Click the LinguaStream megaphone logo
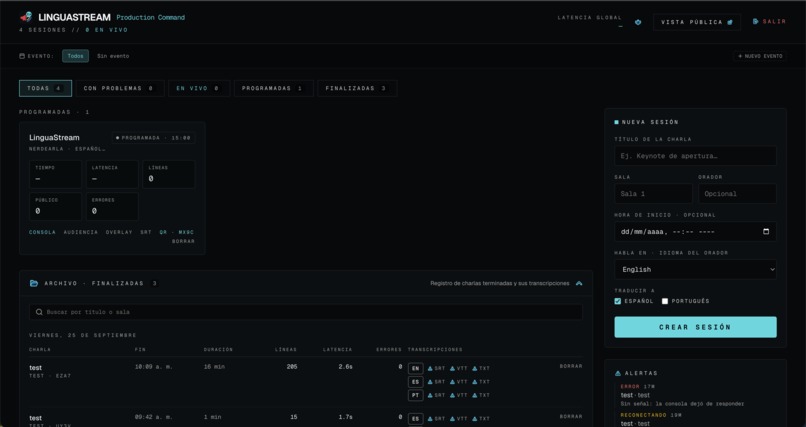 pos(26,17)
